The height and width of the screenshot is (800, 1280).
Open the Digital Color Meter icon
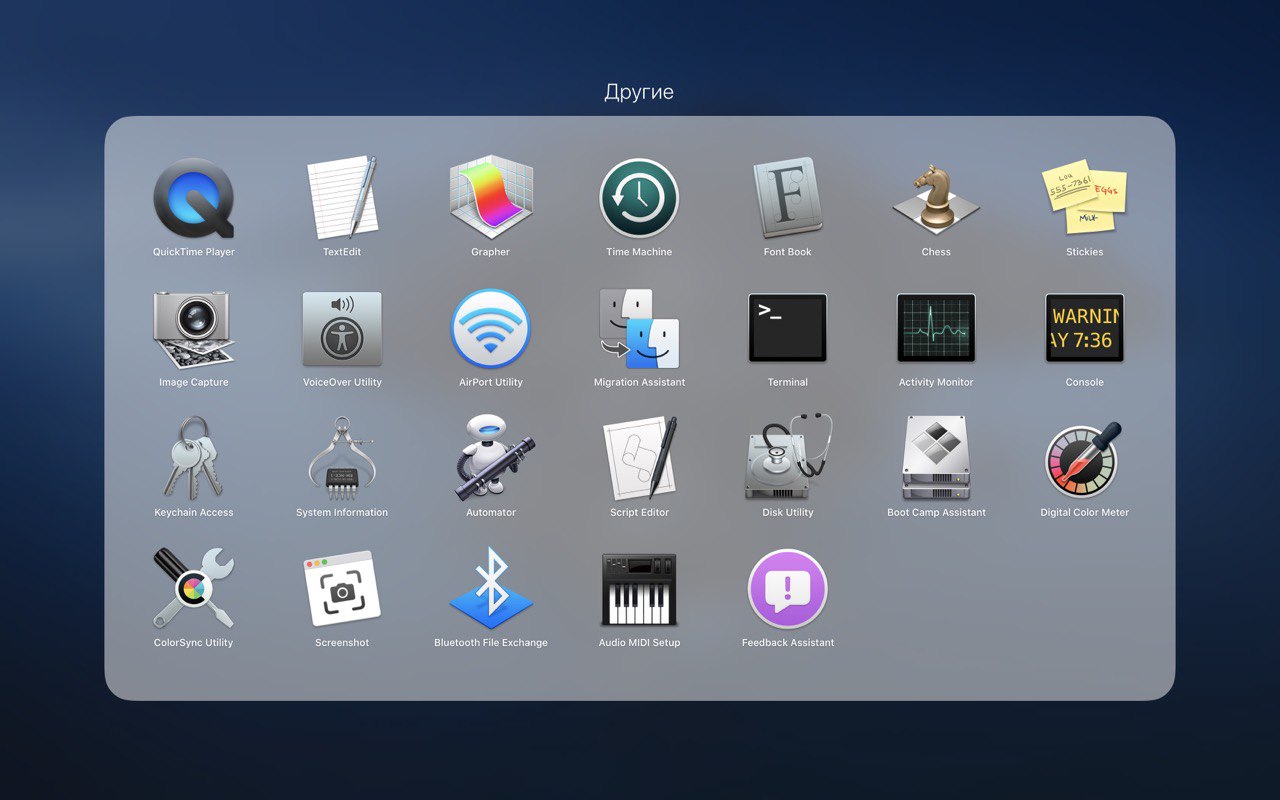1085,459
